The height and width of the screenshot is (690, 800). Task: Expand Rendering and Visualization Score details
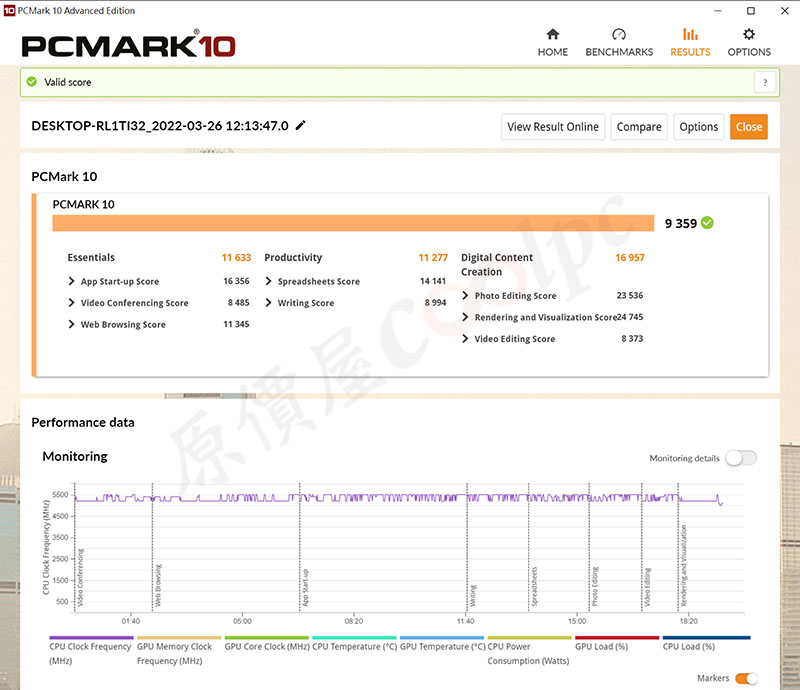click(465, 317)
